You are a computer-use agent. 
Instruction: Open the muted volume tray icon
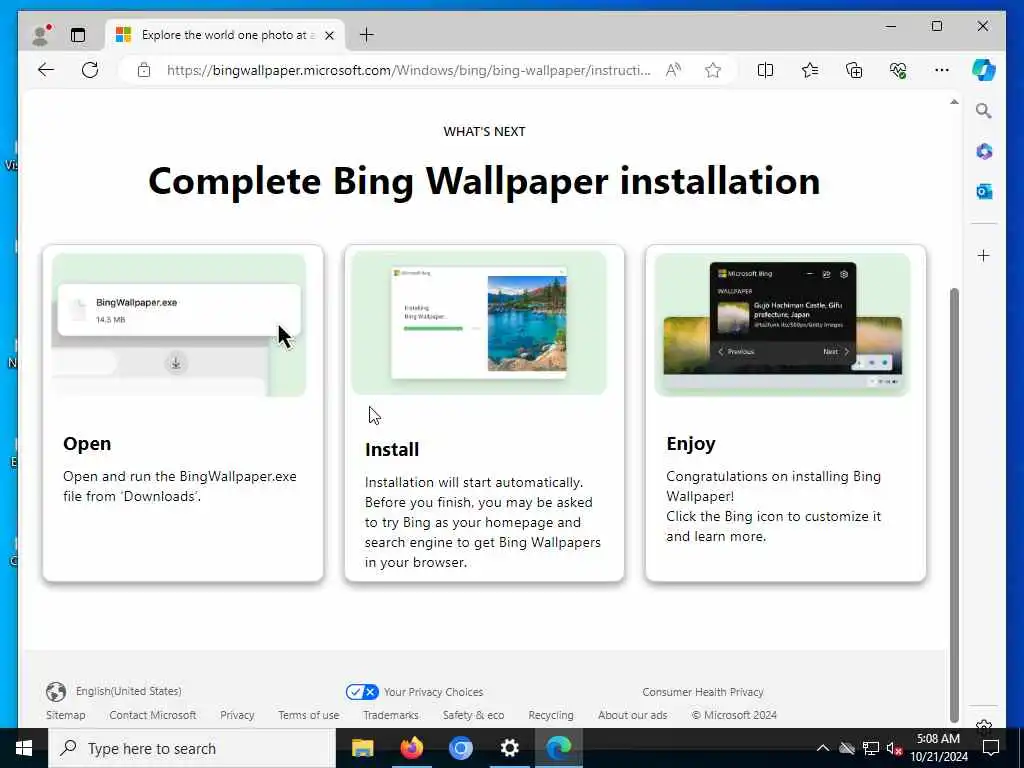[x=894, y=748]
